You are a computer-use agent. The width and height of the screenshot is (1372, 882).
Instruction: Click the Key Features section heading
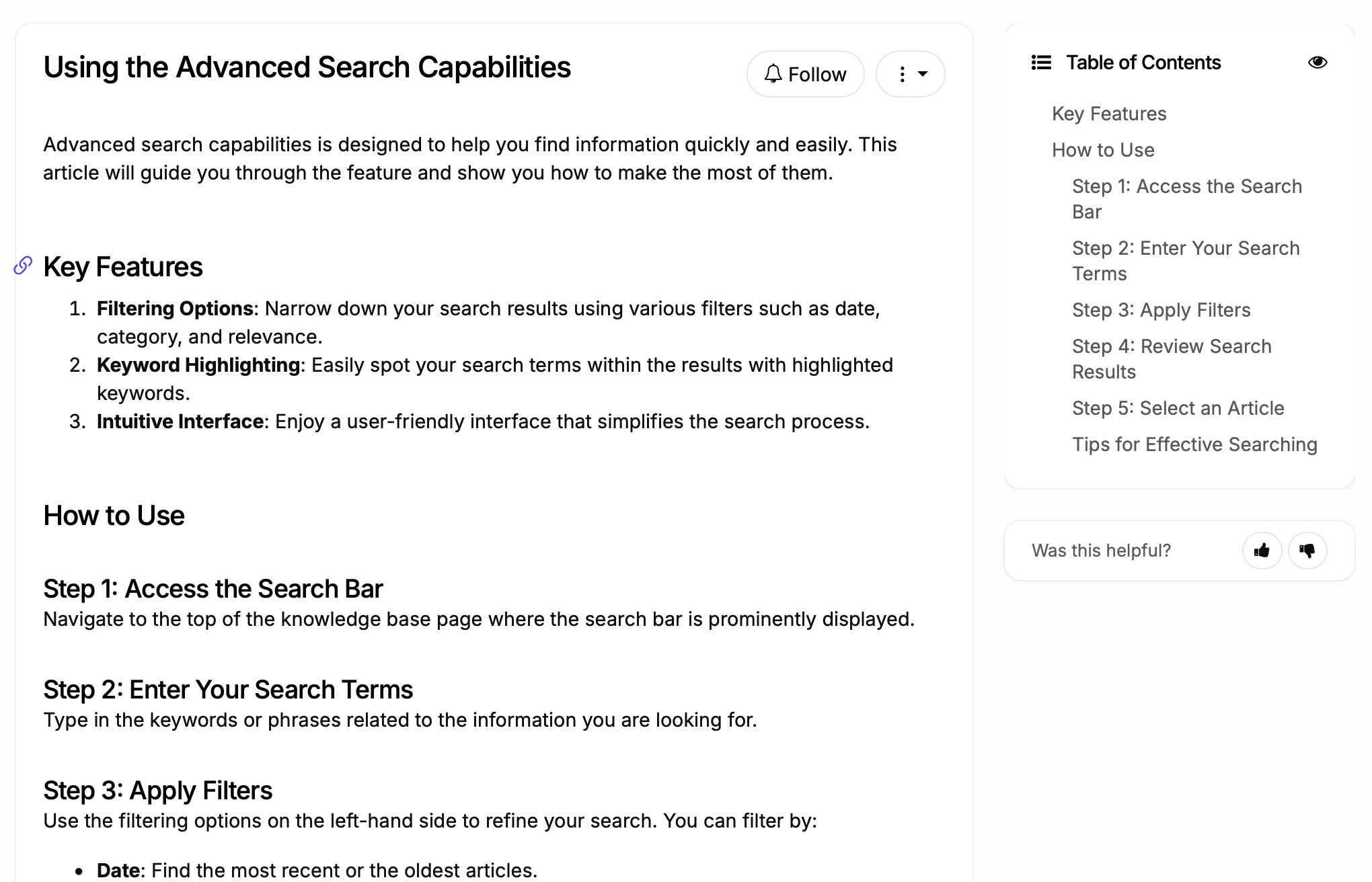122,267
